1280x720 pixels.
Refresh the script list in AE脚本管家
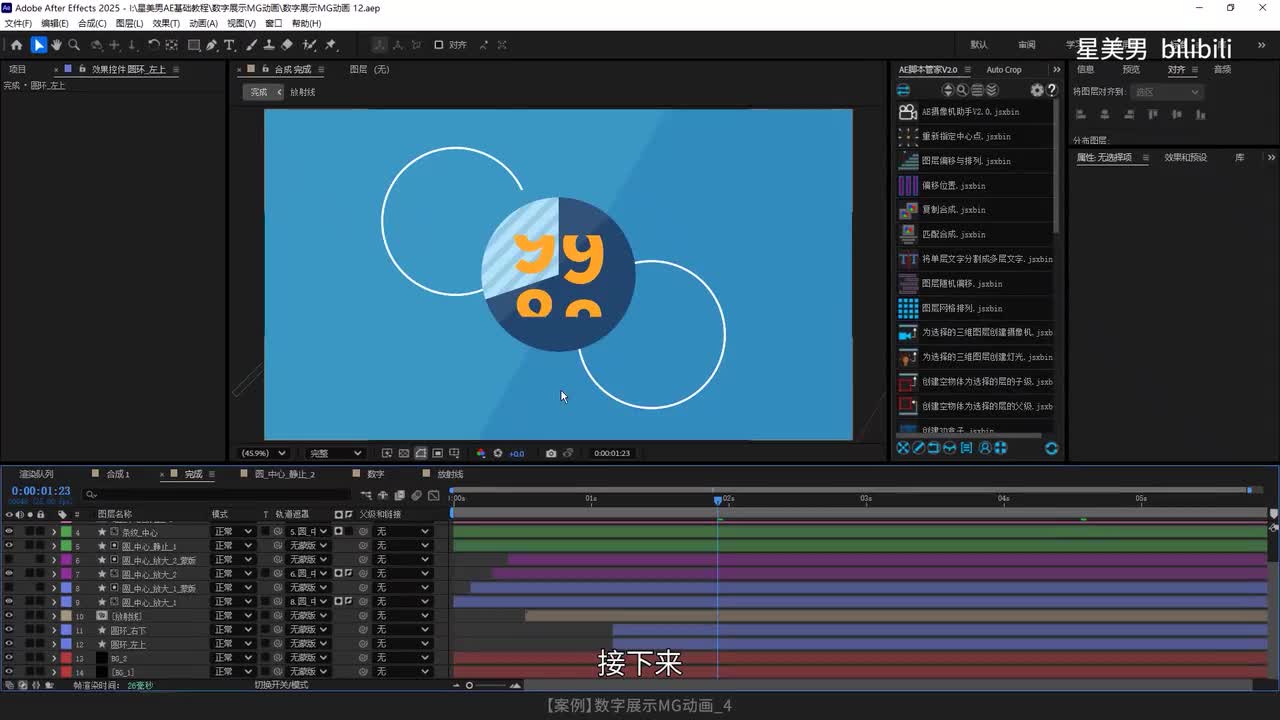1051,448
